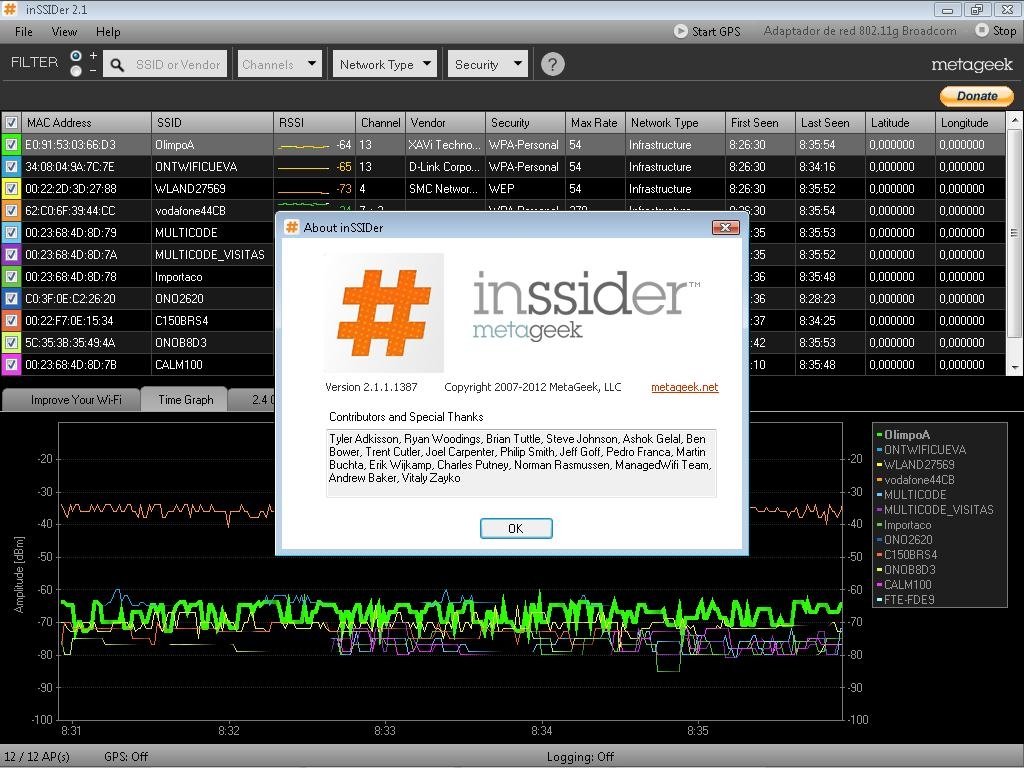
Task: Sort by the Vendor column header
Action: 445,123
